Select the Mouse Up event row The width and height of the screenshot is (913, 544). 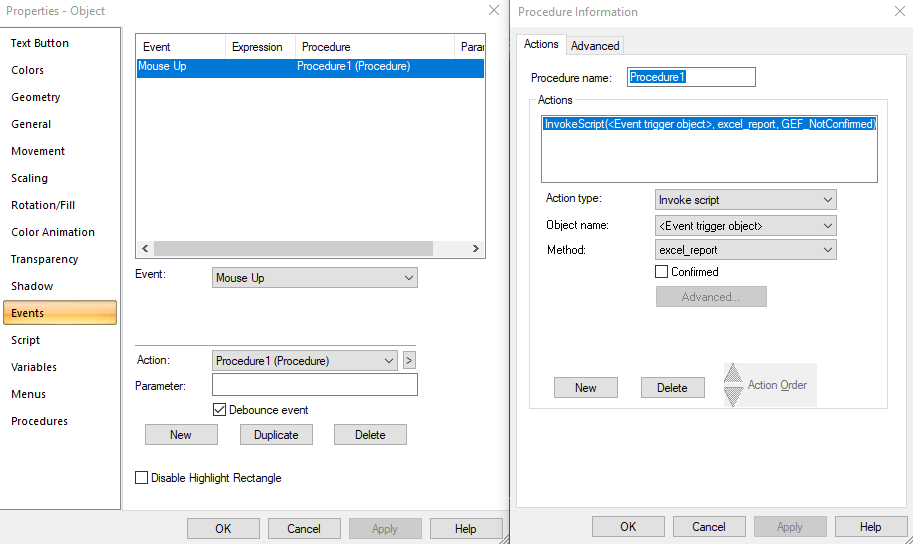point(310,67)
